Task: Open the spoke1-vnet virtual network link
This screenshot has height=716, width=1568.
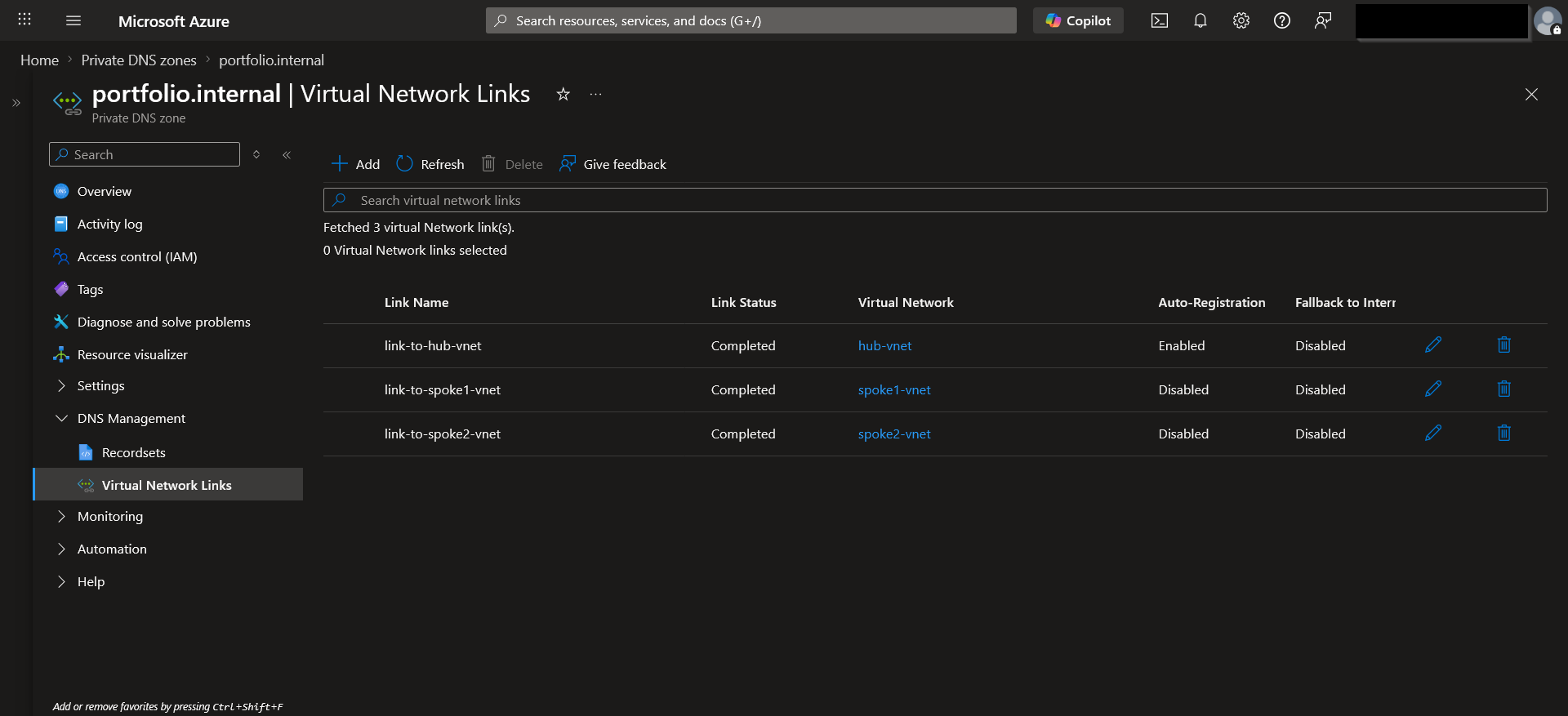Action: 894,389
